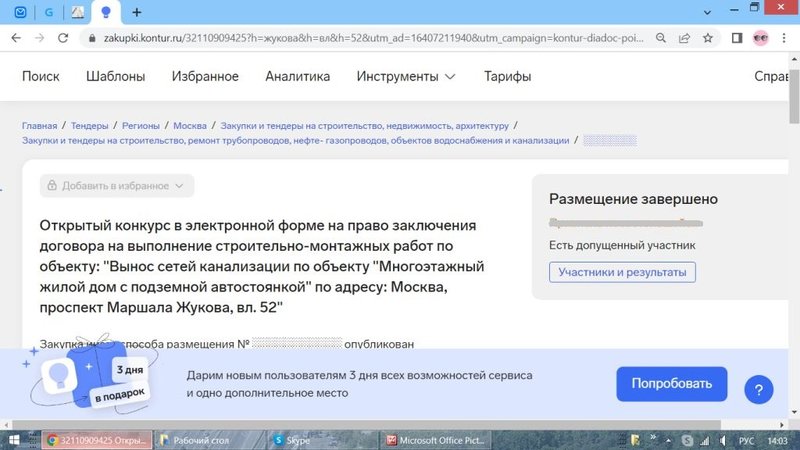Open the zoom magnifier icon in address bar
Viewport: 800px width, 450px height.
pos(661,38)
